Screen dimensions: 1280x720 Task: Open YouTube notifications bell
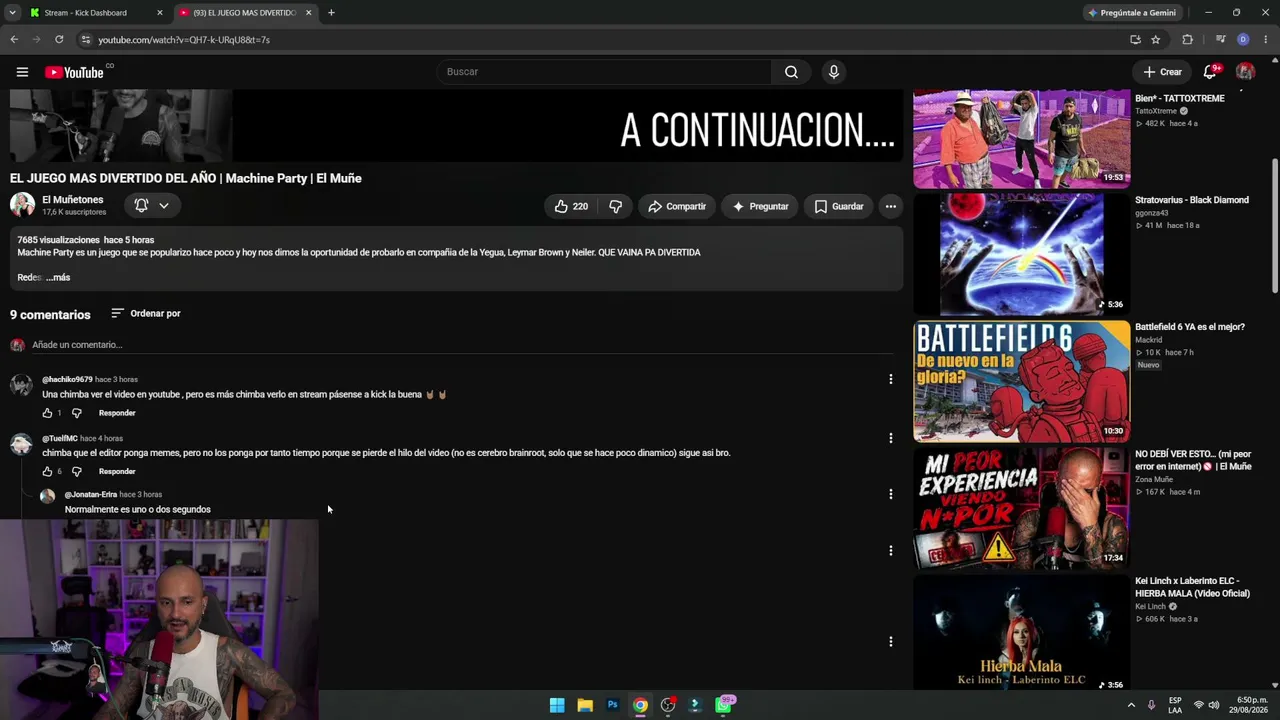pos(1210,72)
